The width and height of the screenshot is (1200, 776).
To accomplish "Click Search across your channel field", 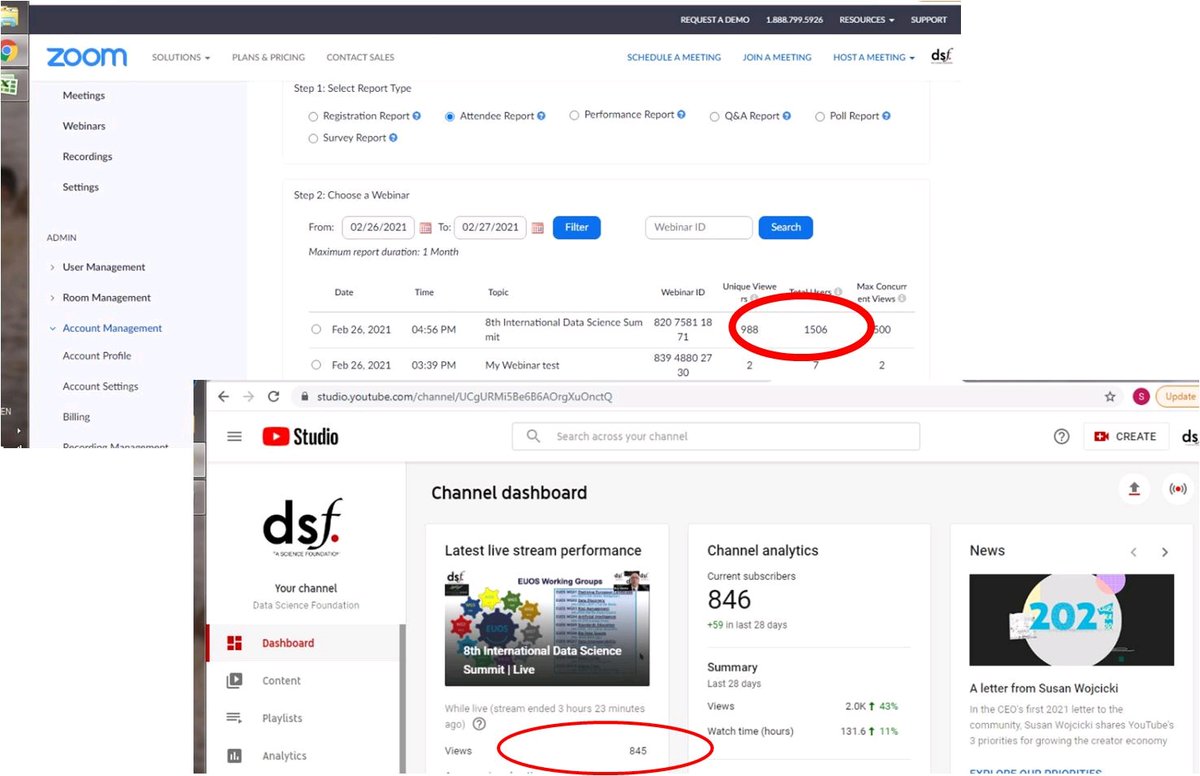I will [716, 436].
